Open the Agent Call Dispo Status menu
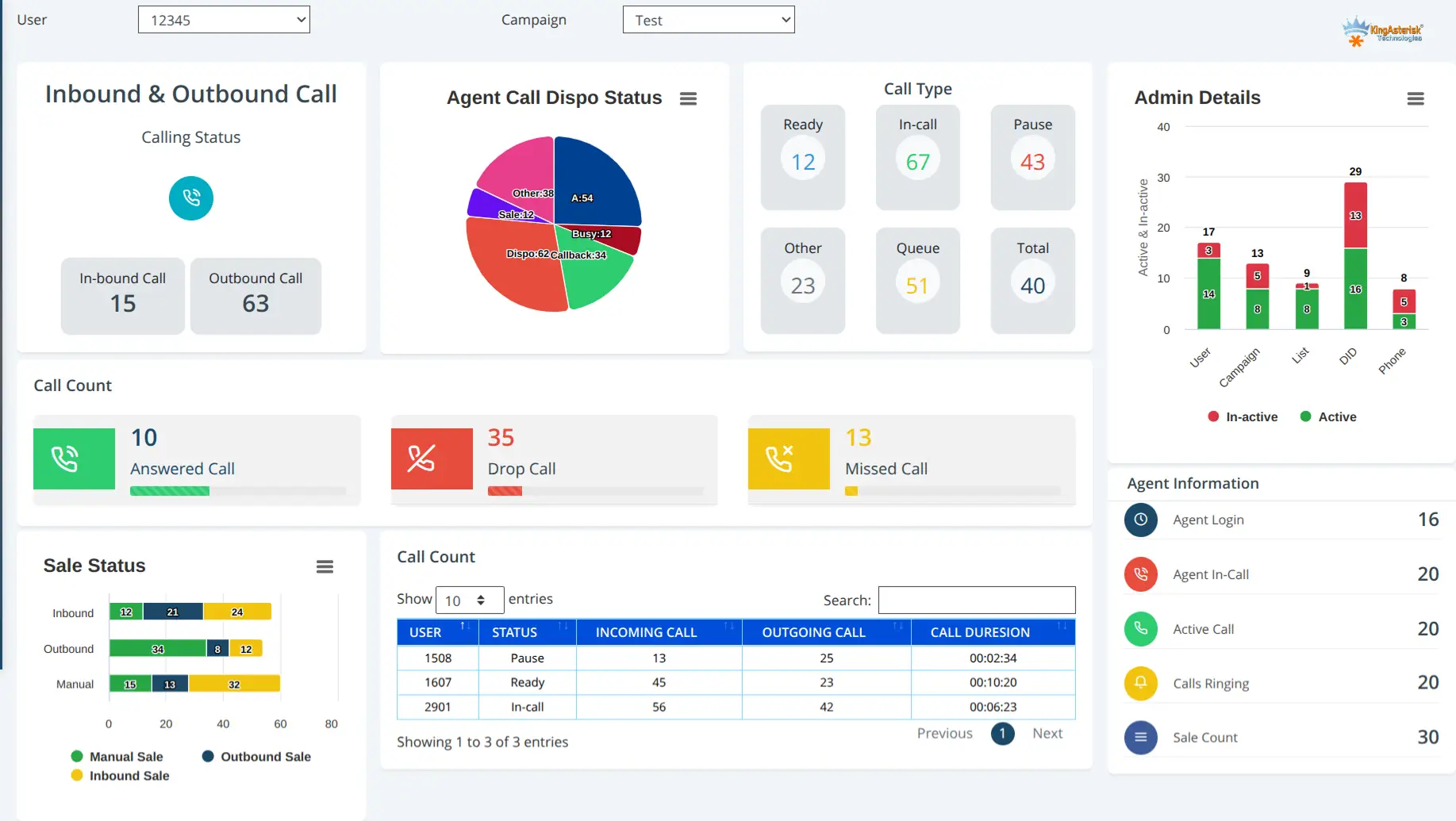This screenshot has width=1456, height=821. [688, 98]
